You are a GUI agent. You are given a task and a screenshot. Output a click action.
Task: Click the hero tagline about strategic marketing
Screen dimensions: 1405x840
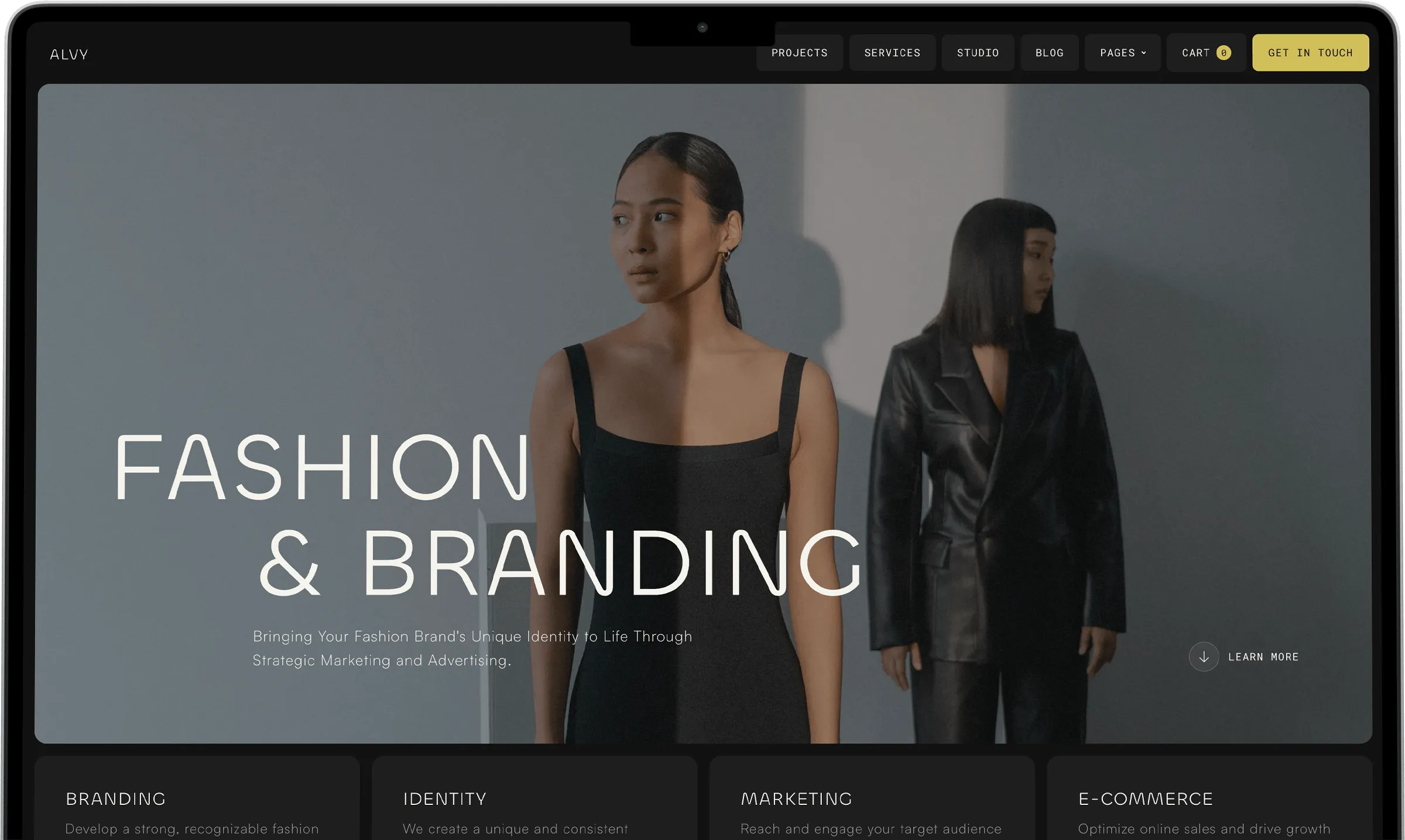tap(472, 648)
